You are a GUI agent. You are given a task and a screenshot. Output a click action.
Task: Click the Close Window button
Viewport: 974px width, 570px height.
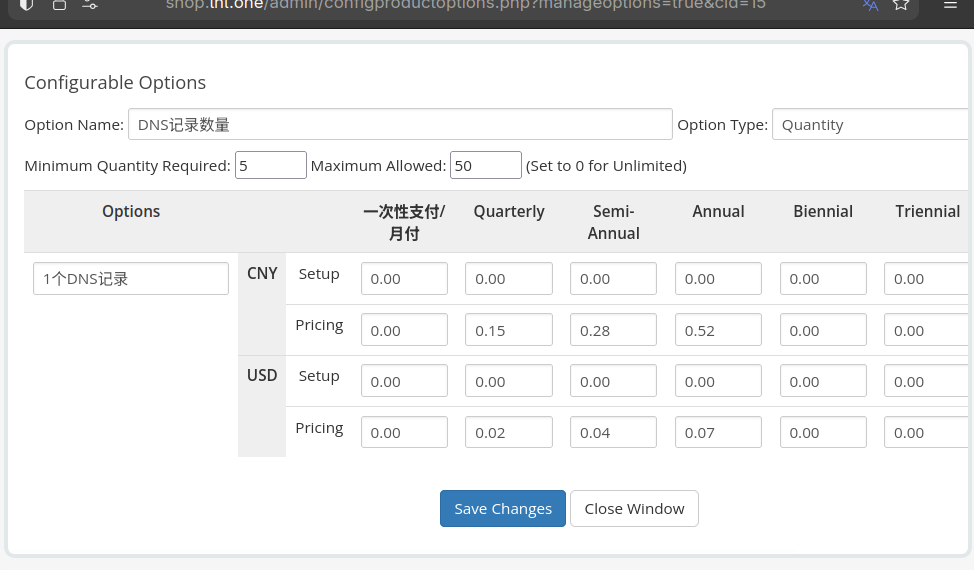634,508
